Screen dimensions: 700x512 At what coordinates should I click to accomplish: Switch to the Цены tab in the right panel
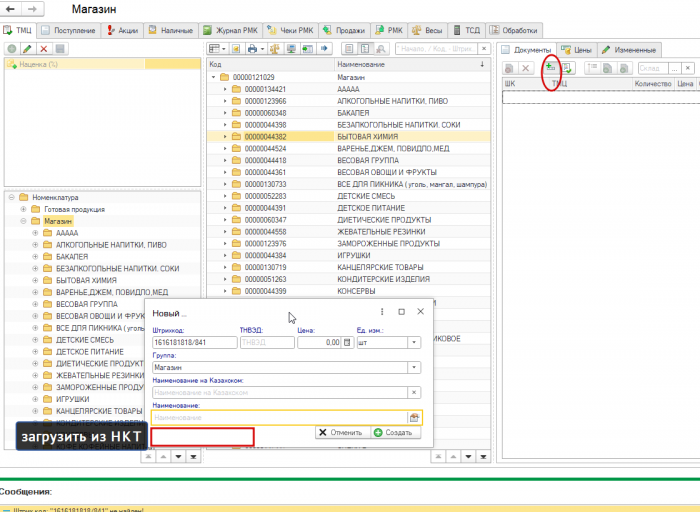(x=576, y=50)
